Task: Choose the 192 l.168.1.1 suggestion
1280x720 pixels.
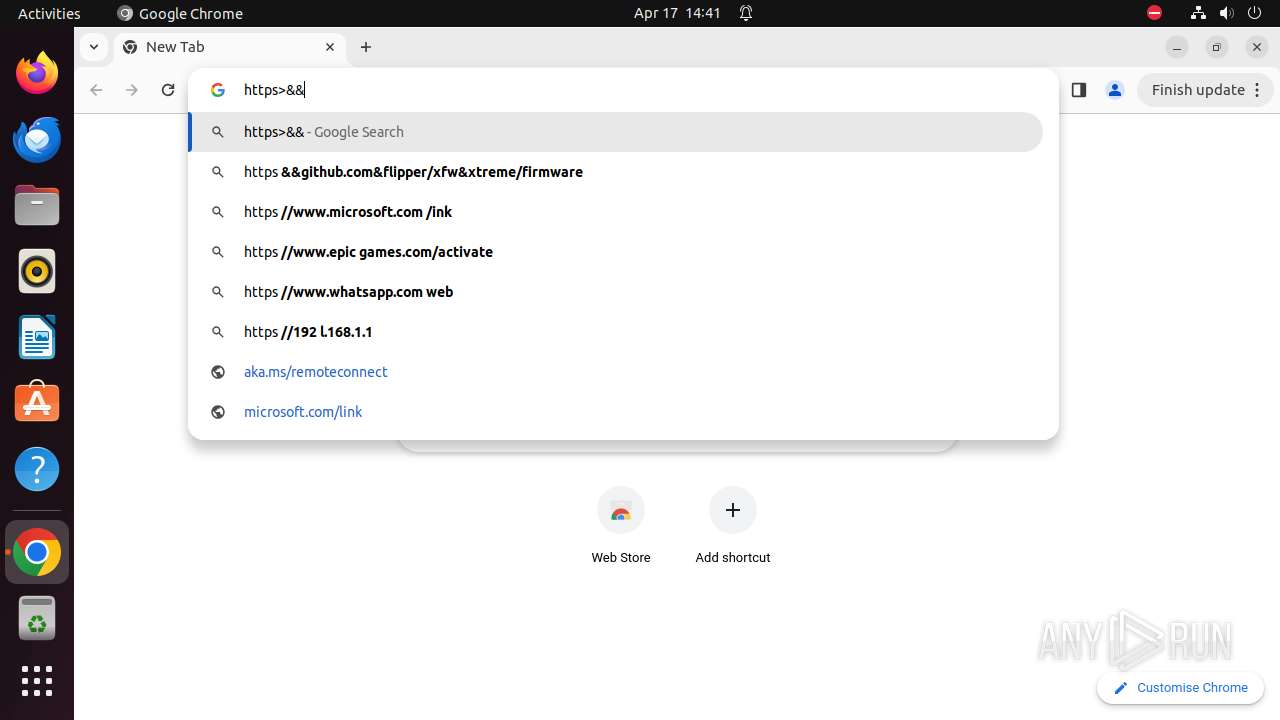Action: (616, 332)
